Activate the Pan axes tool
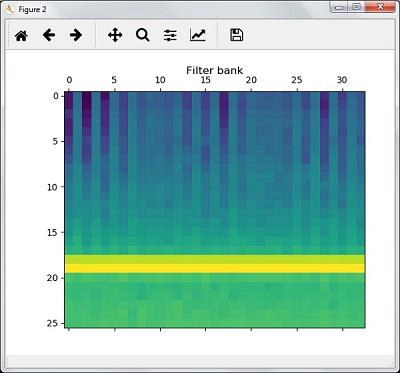The image size is (400, 373). 115,35
